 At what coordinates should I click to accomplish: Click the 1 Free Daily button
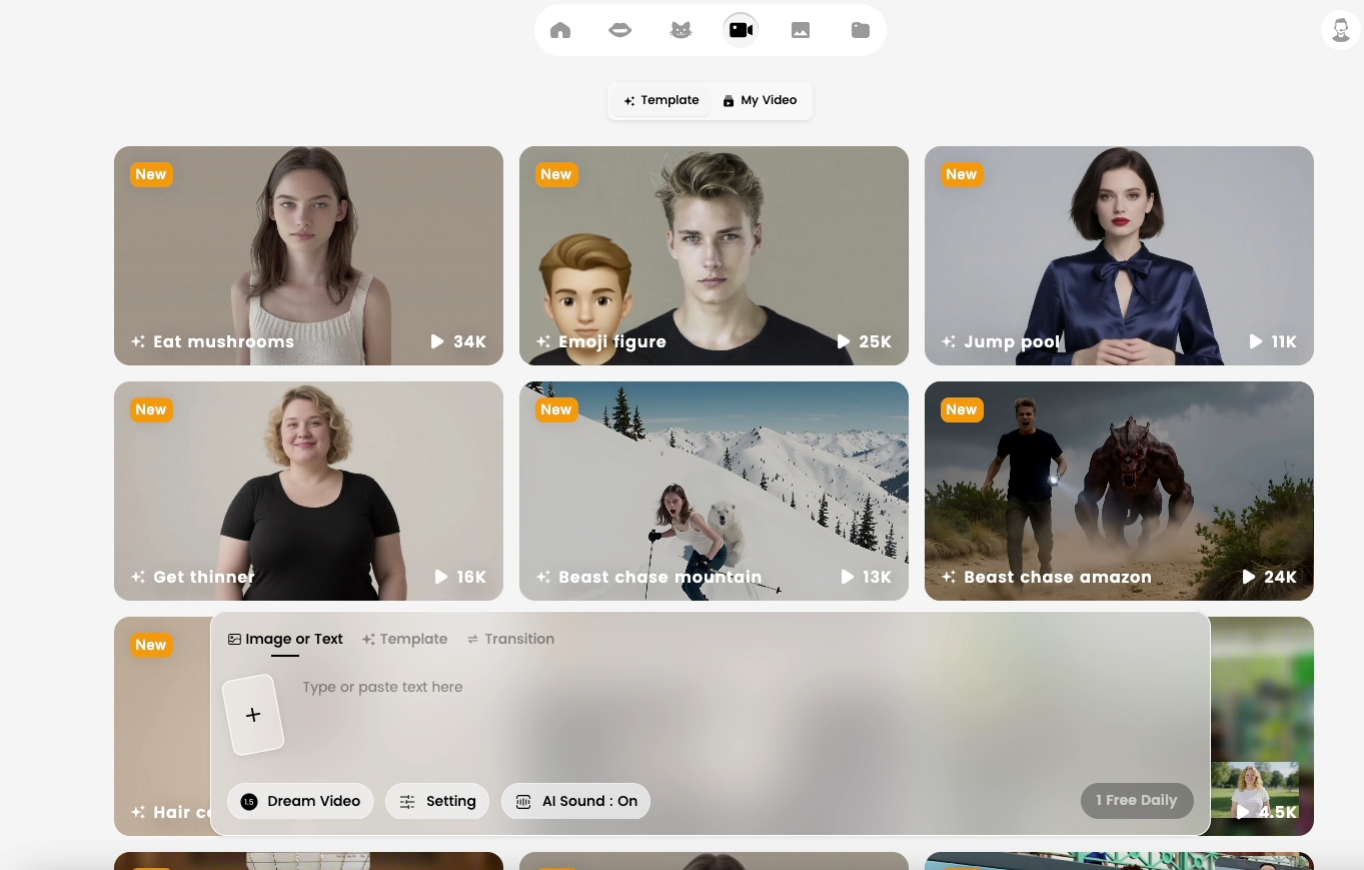point(1136,800)
